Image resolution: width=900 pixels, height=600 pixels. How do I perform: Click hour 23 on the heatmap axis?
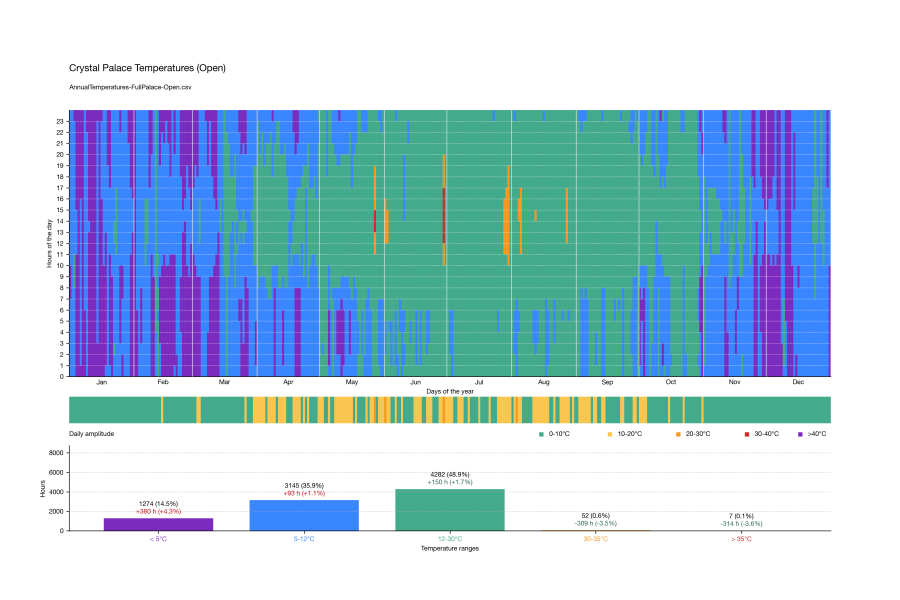pyautogui.click(x=60, y=121)
